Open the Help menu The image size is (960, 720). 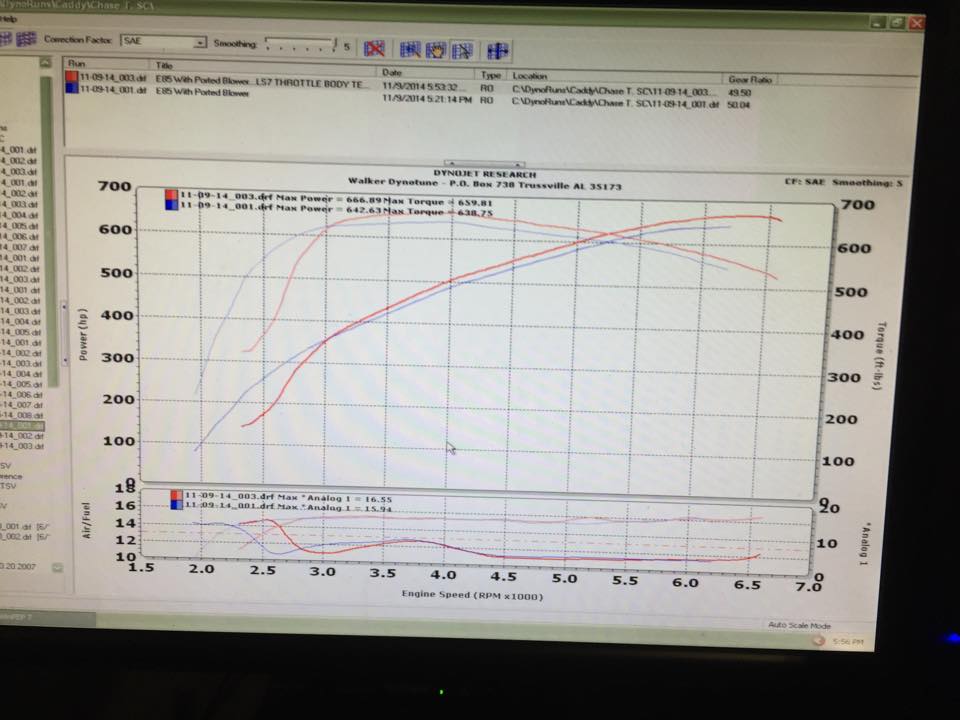tap(10, 18)
